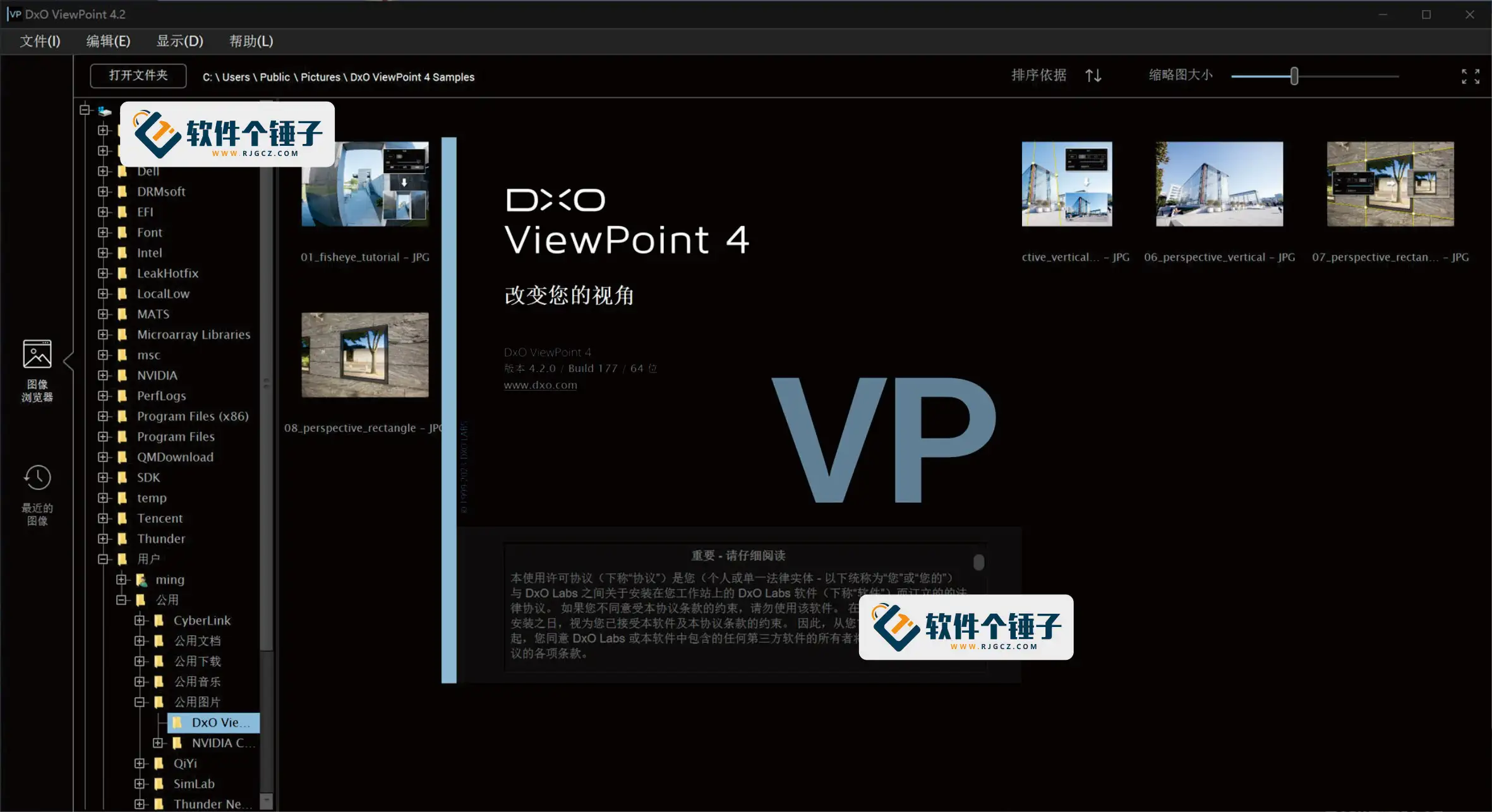Screen dimensions: 1492x812
Task: Select the temp folder
Action: [152, 498]
